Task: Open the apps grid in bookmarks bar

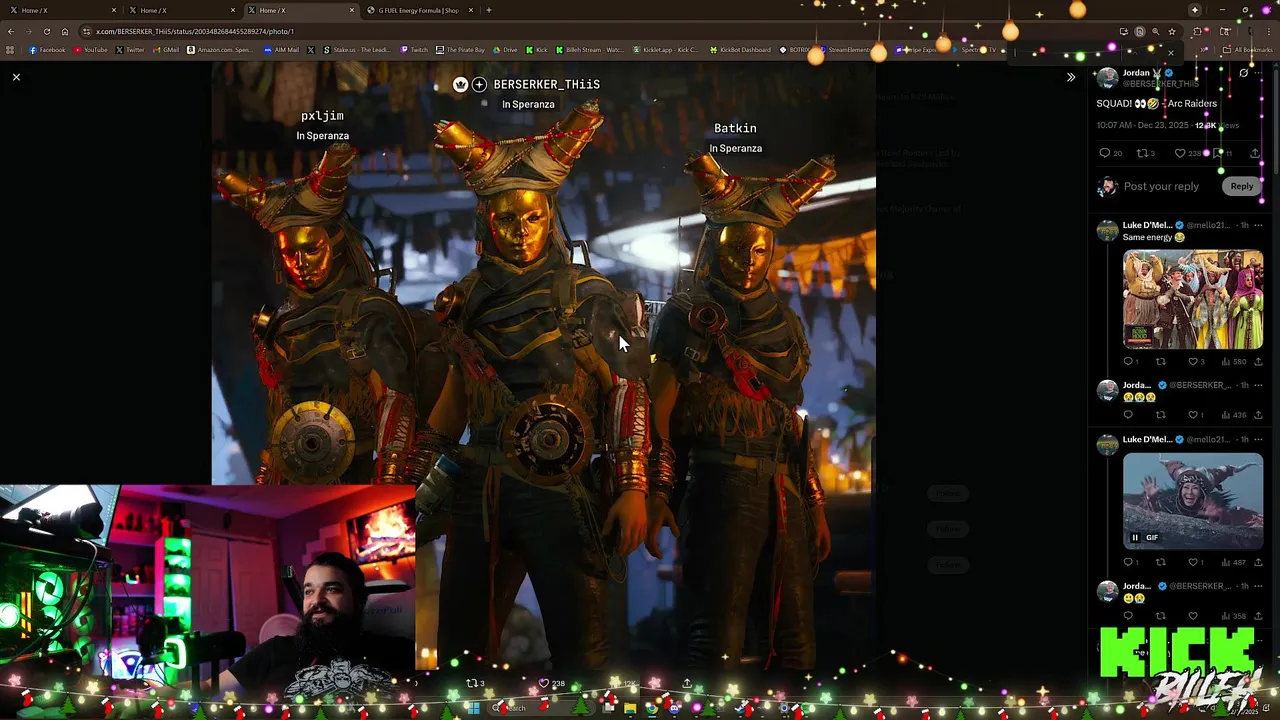Action: [x=10, y=50]
